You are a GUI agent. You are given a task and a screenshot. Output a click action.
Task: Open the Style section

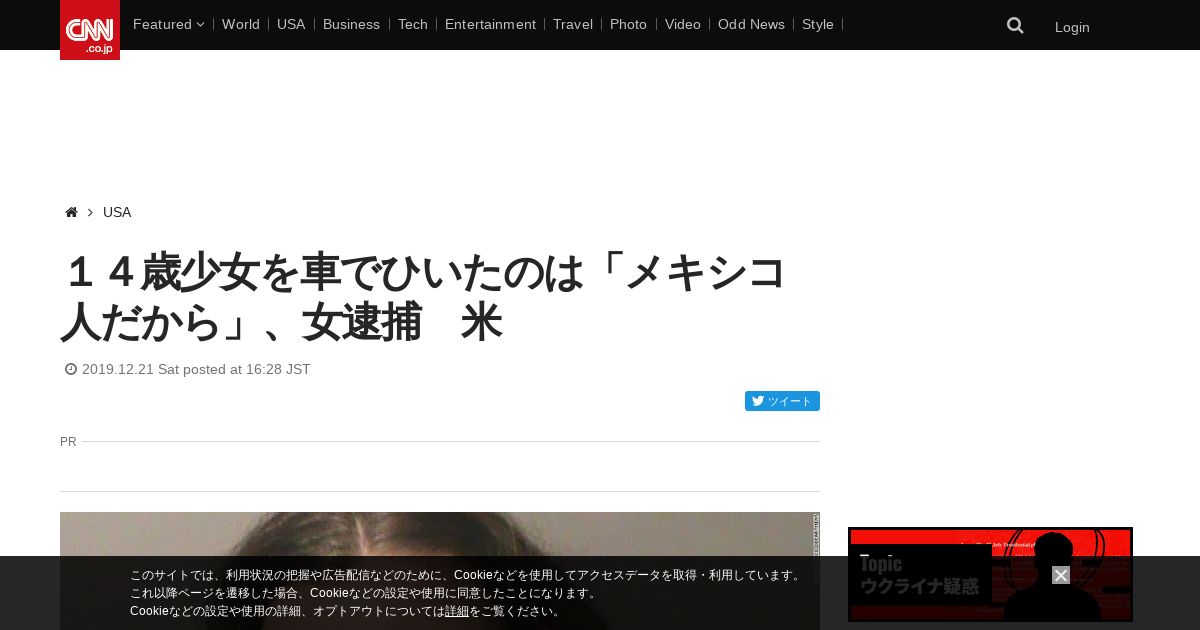click(818, 24)
